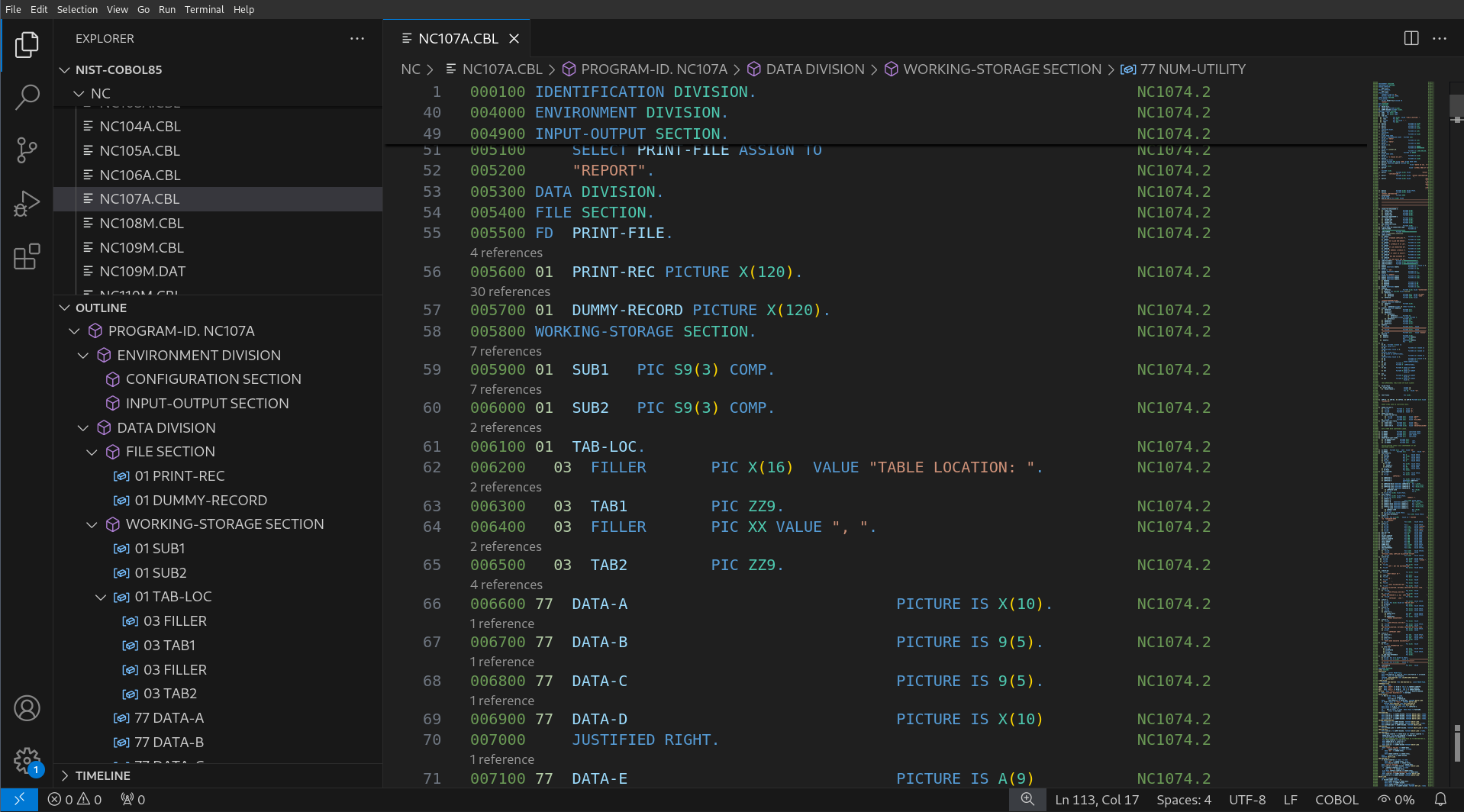Open the Manage settings gear
This screenshot has width=1464, height=812.
pyautogui.click(x=27, y=760)
